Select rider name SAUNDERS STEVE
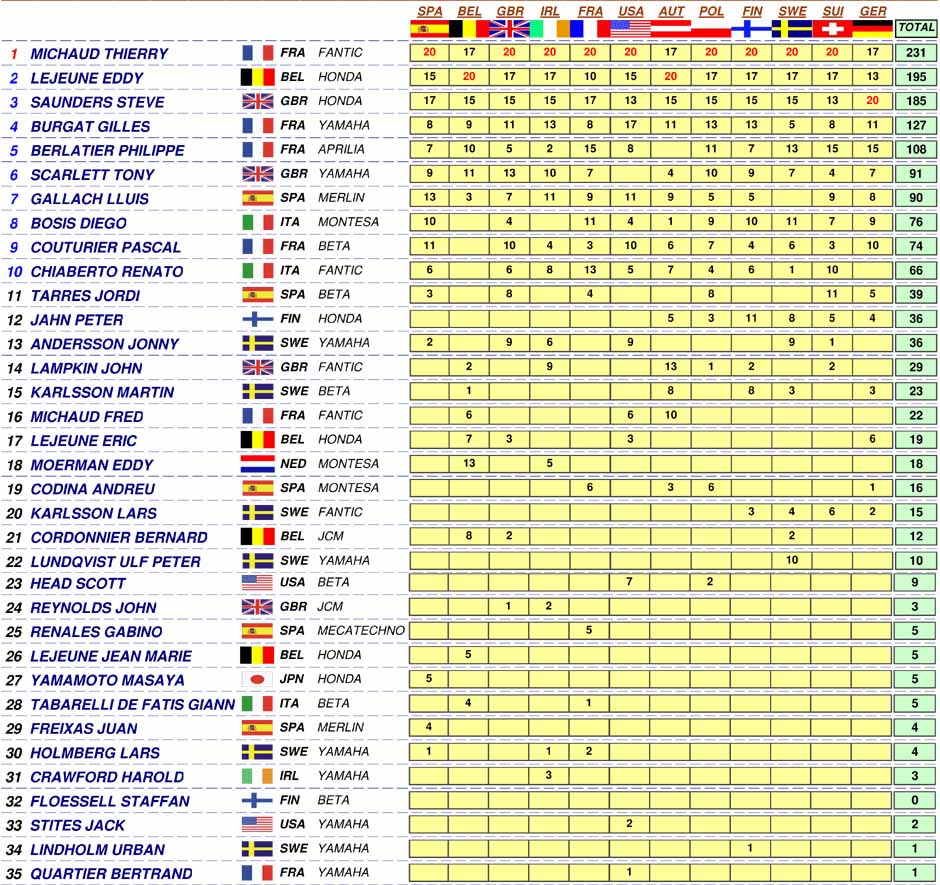Viewport: 940px width, 885px height. [x=97, y=103]
